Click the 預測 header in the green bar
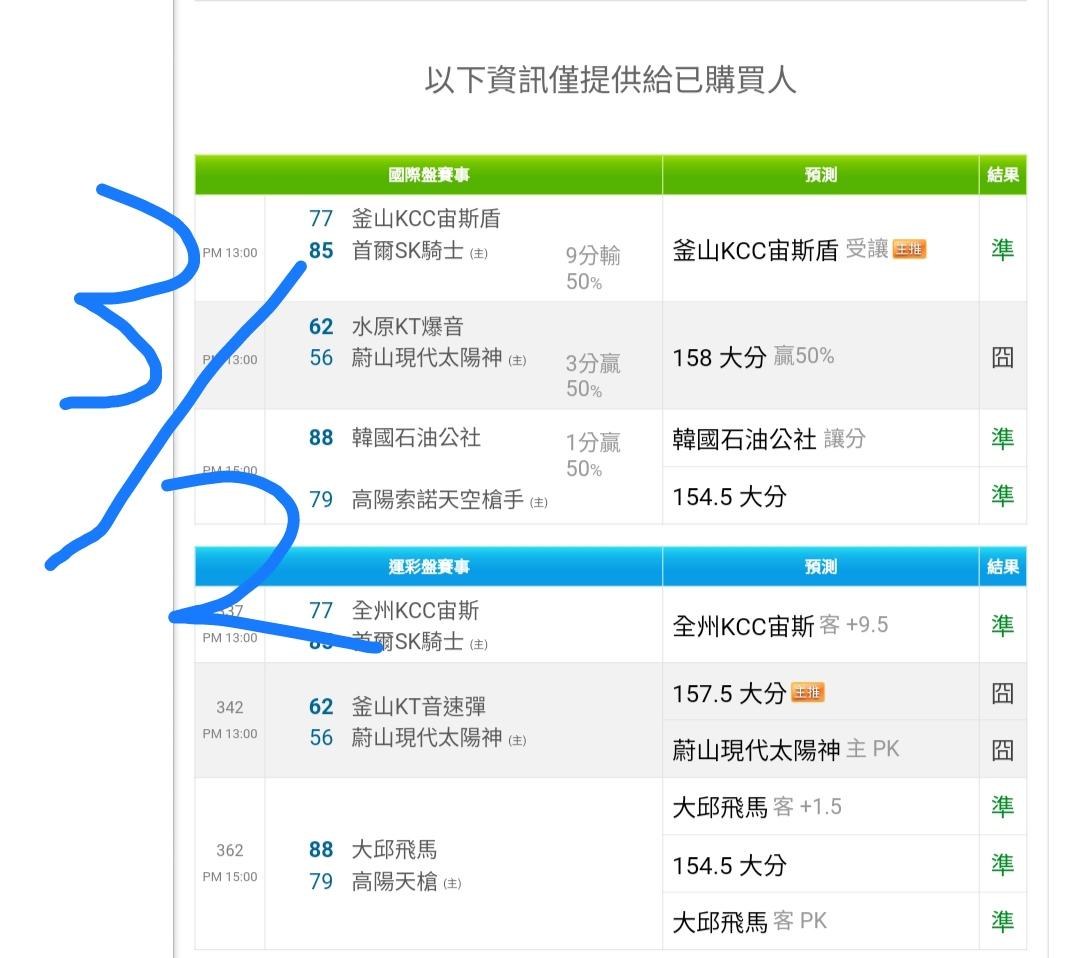1080x958 pixels. [820, 175]
